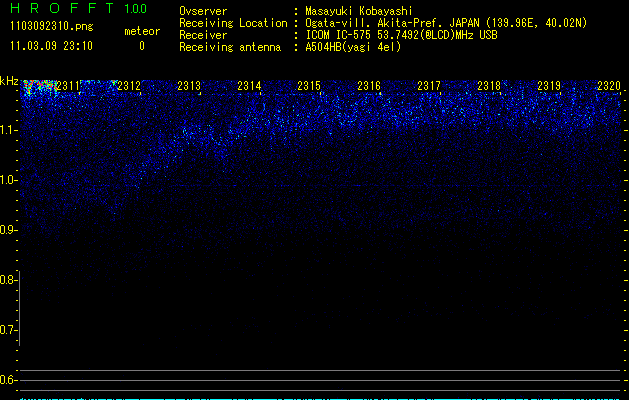Click the Receiving antenna label
Viewport: 629px width, 400px height.
(x=230, y=47)
